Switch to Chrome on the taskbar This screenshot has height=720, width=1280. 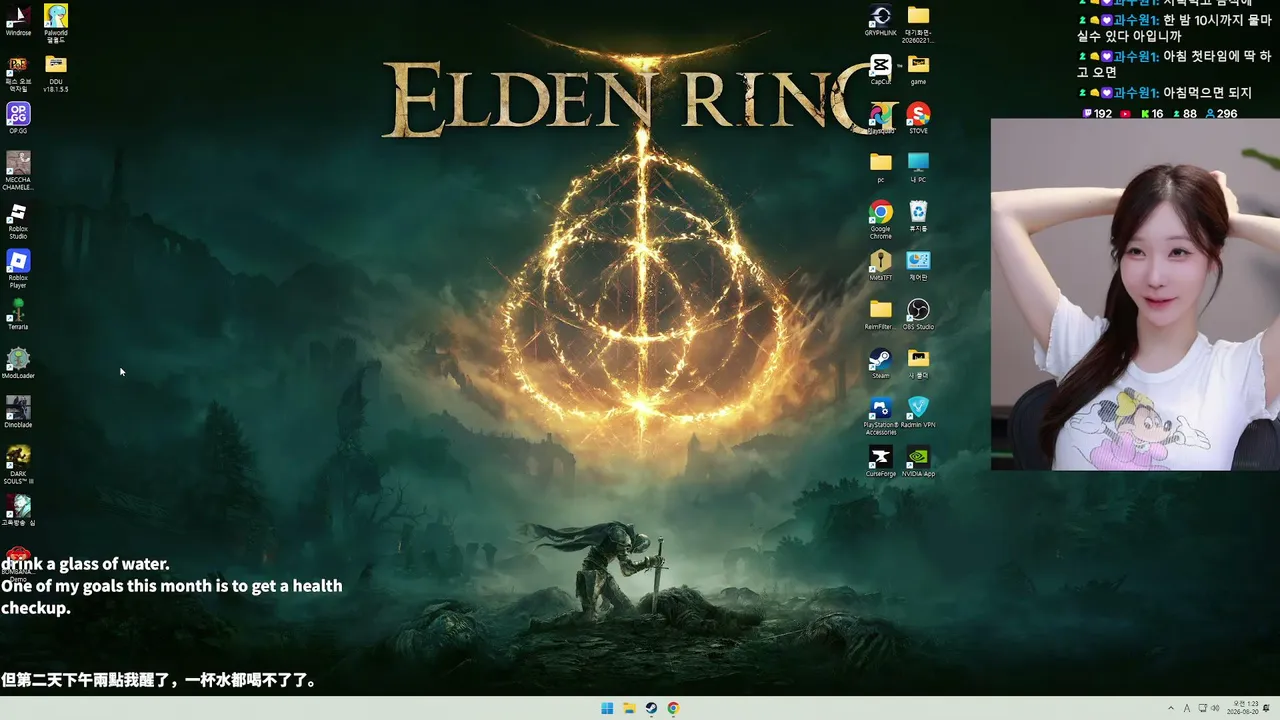pyautogui.click(x=673, y=709)
